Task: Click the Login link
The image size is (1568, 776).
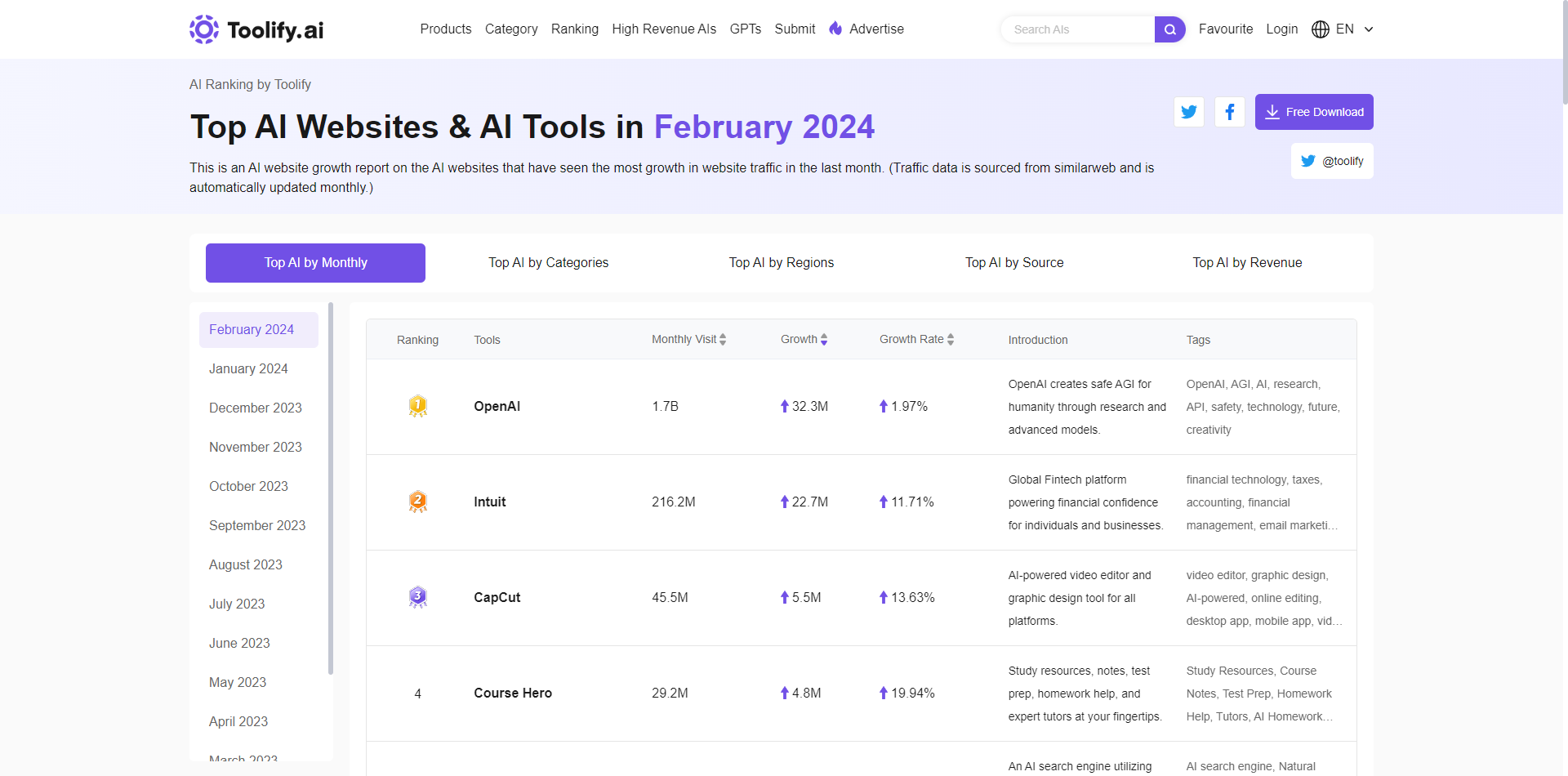Action: pos(1282,29)
